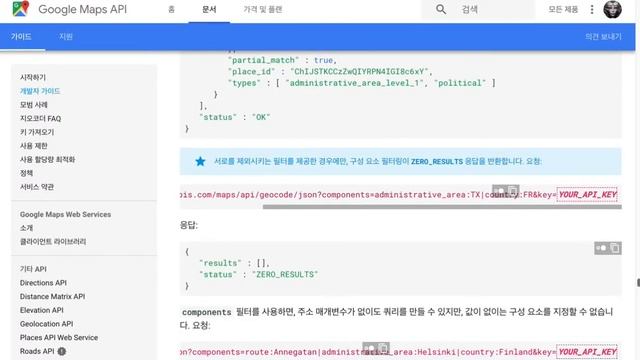640x360 pixels.
Task: Open 키 가져오기 in the sidebar
Action: pyautogui.click(x=37, y=132)
